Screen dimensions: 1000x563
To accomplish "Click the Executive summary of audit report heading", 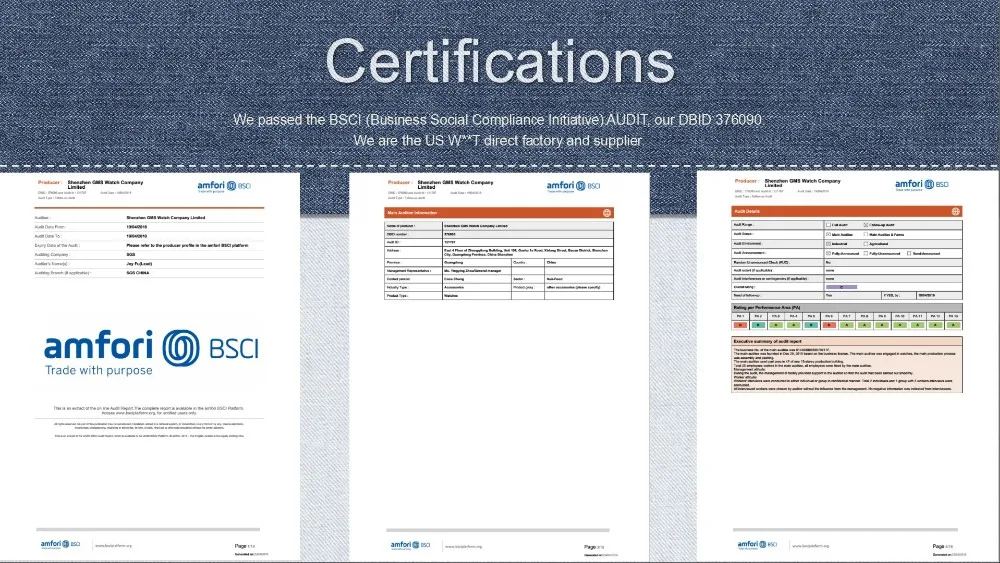I will (x=768, y=342).
